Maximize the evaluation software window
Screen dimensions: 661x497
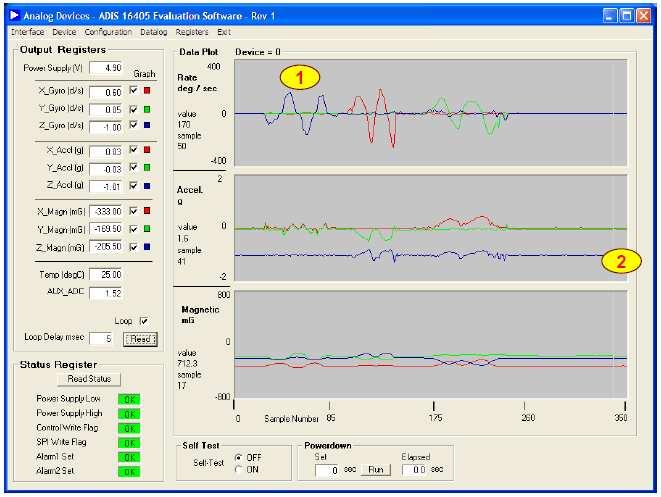pos(627,16)
